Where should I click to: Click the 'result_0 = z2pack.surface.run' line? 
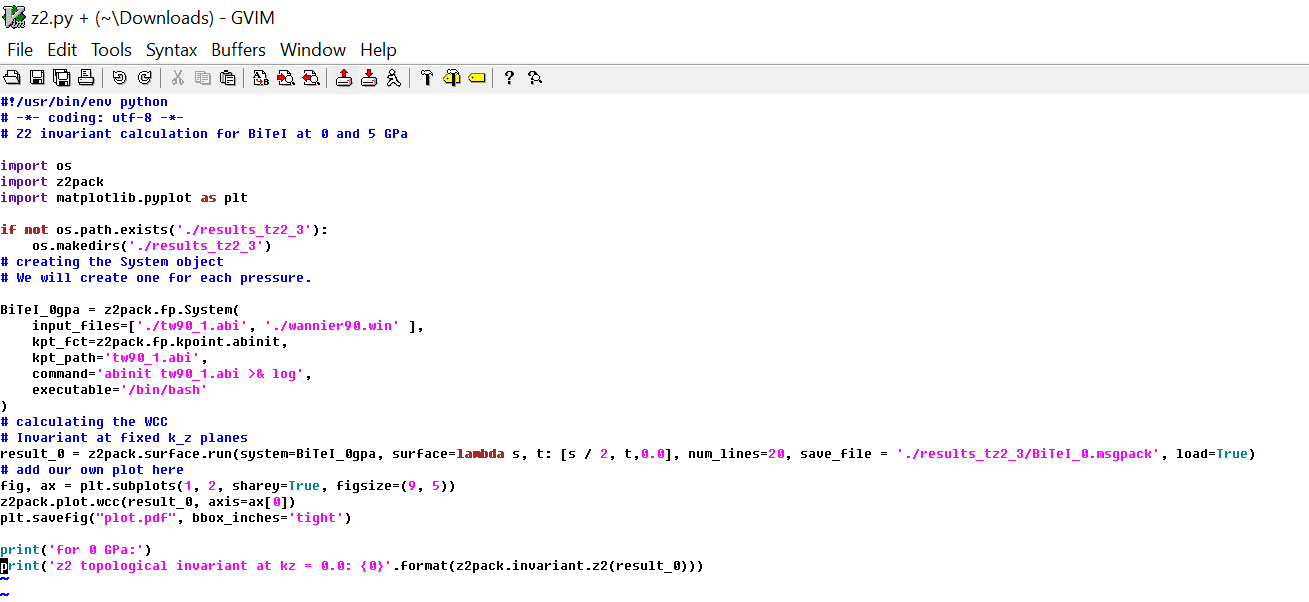(628, 454)
